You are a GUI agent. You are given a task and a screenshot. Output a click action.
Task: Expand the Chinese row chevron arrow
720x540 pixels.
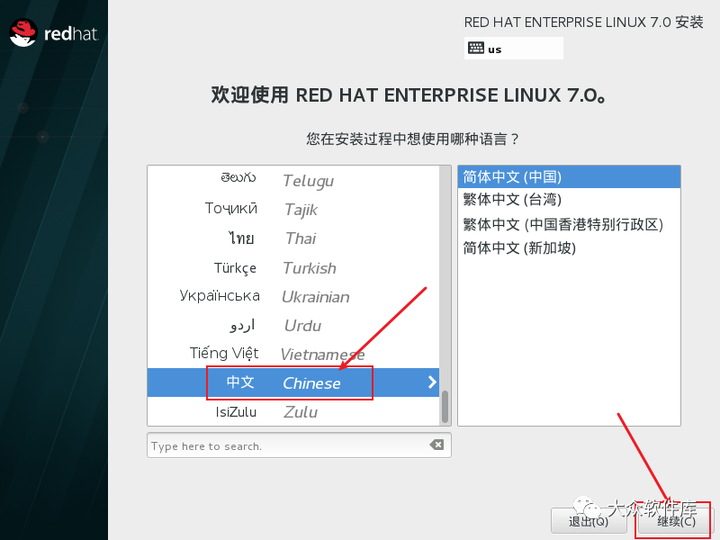pos(432,382)
